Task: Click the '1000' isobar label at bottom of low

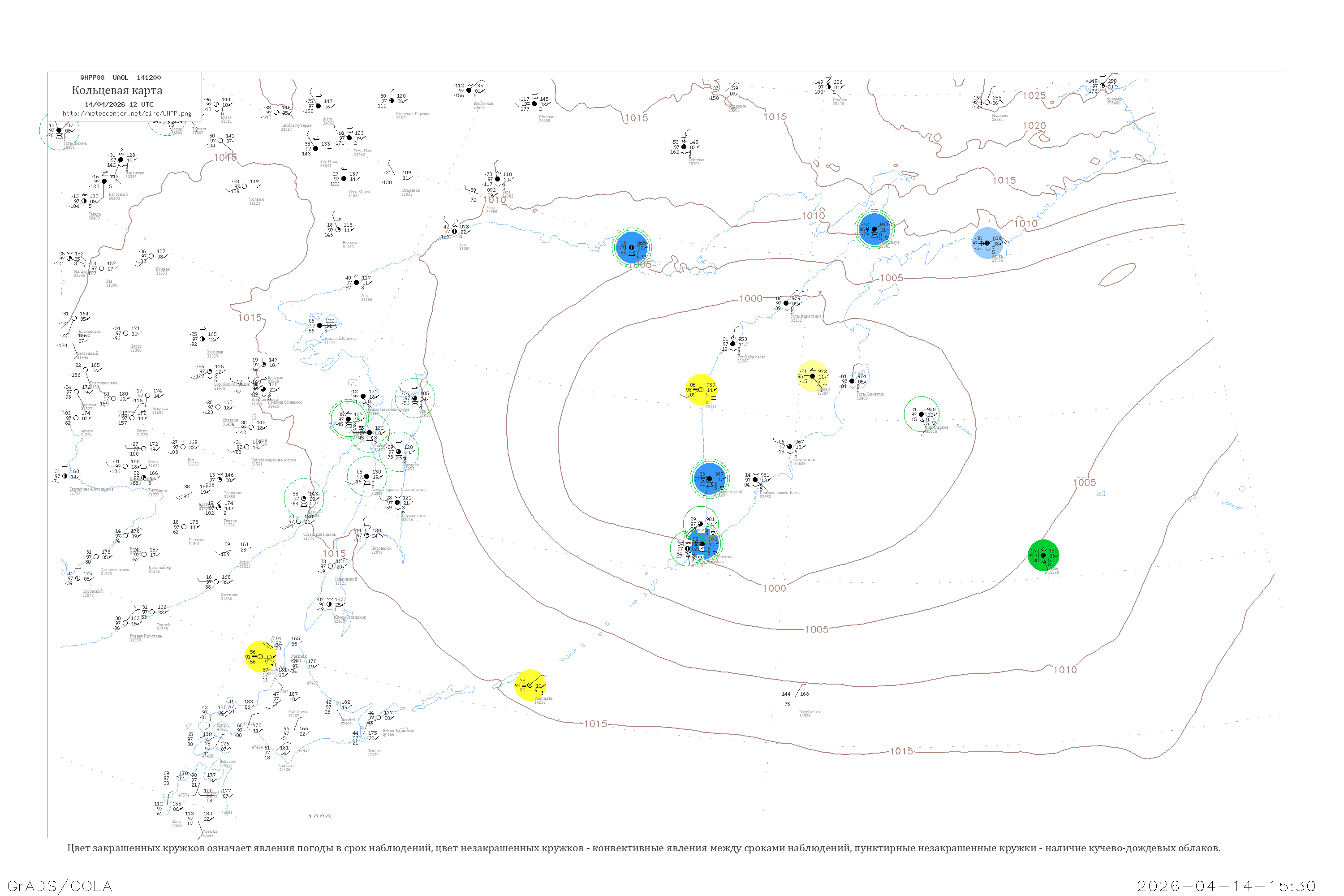Action: pyautogui.click(x=774, y=588)
